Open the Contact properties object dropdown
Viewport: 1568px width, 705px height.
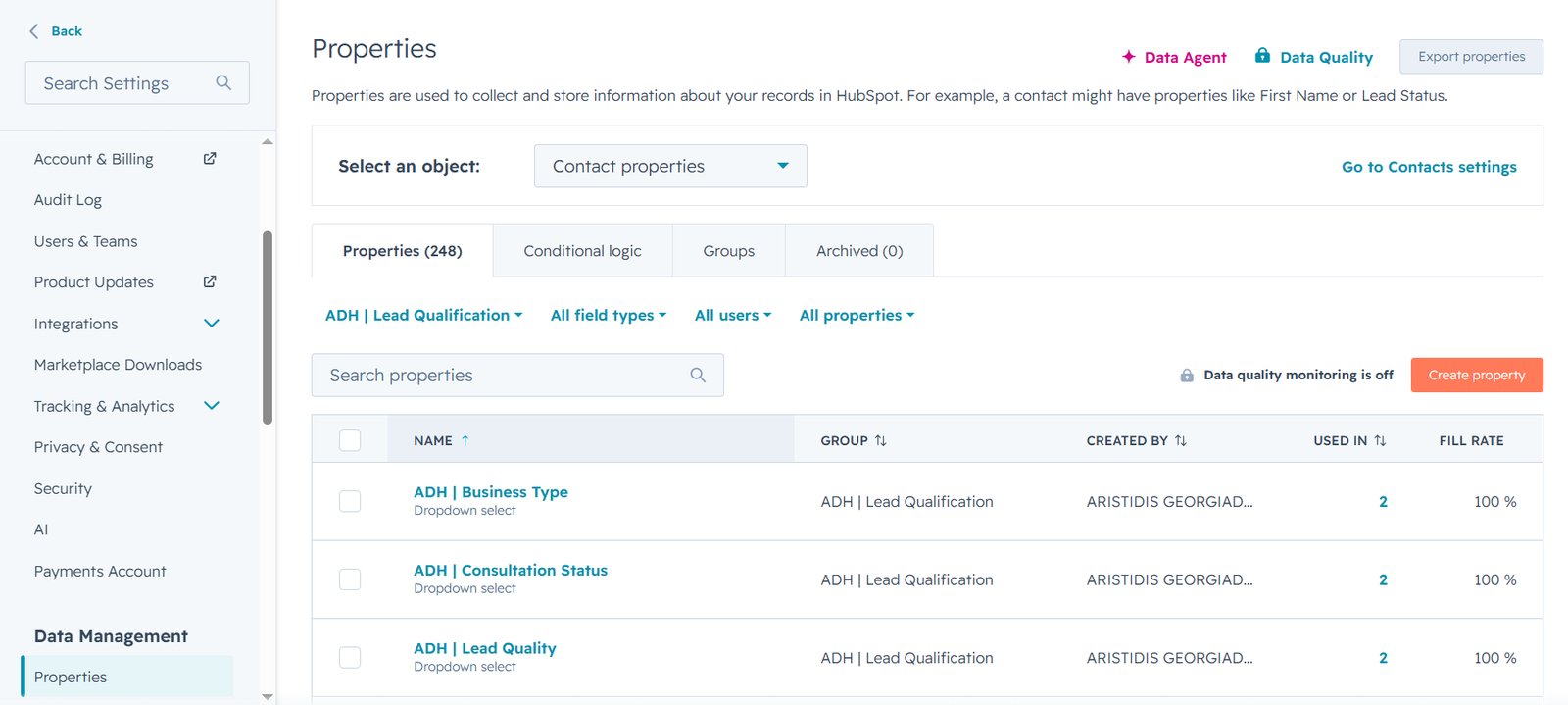point(670,166)
